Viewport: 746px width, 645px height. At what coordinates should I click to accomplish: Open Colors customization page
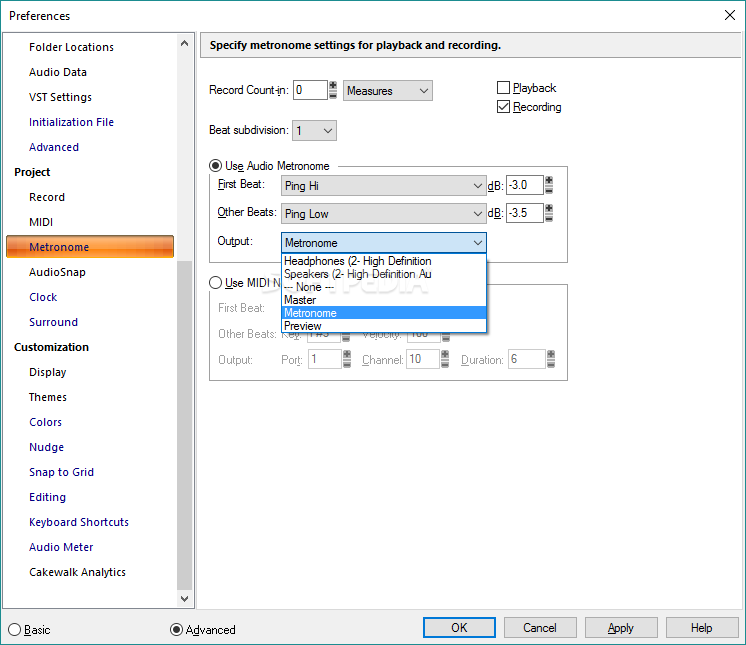pyautogui.click(x=45, y=422)
